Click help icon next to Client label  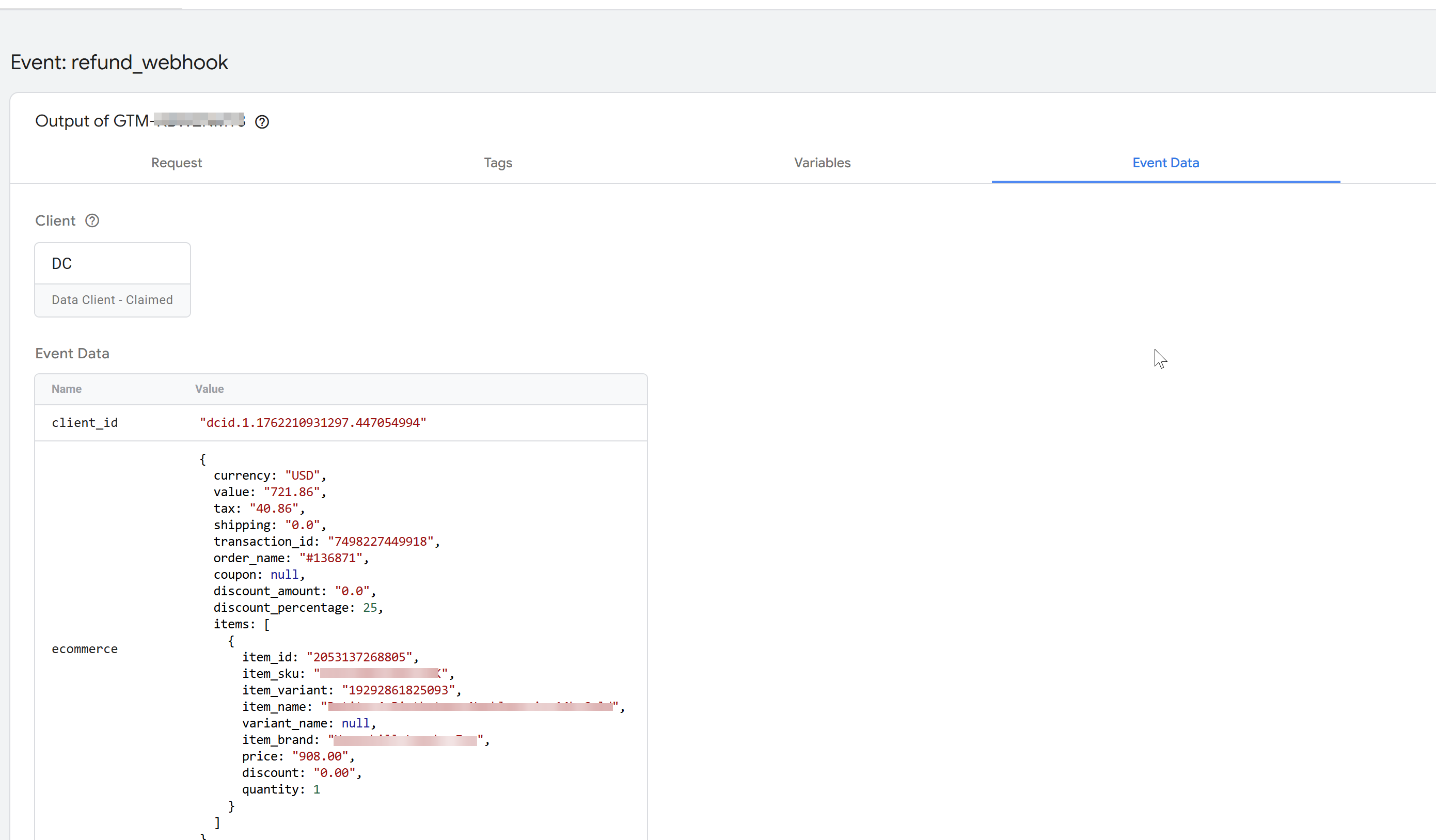tap(92, 220)
